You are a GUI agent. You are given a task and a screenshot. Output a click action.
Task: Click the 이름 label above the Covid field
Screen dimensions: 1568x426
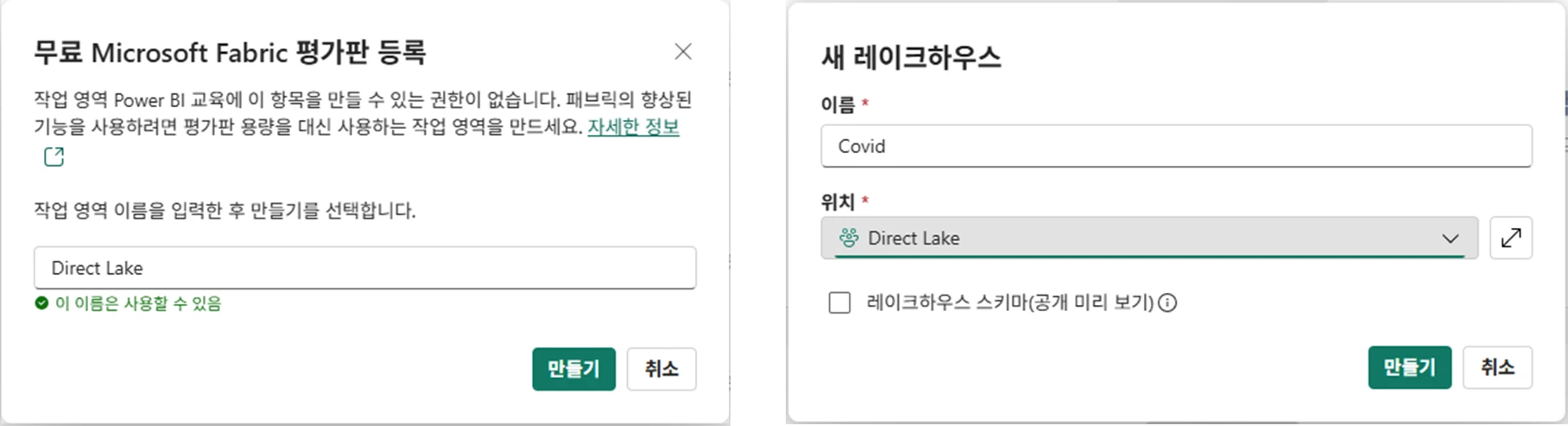838,105
